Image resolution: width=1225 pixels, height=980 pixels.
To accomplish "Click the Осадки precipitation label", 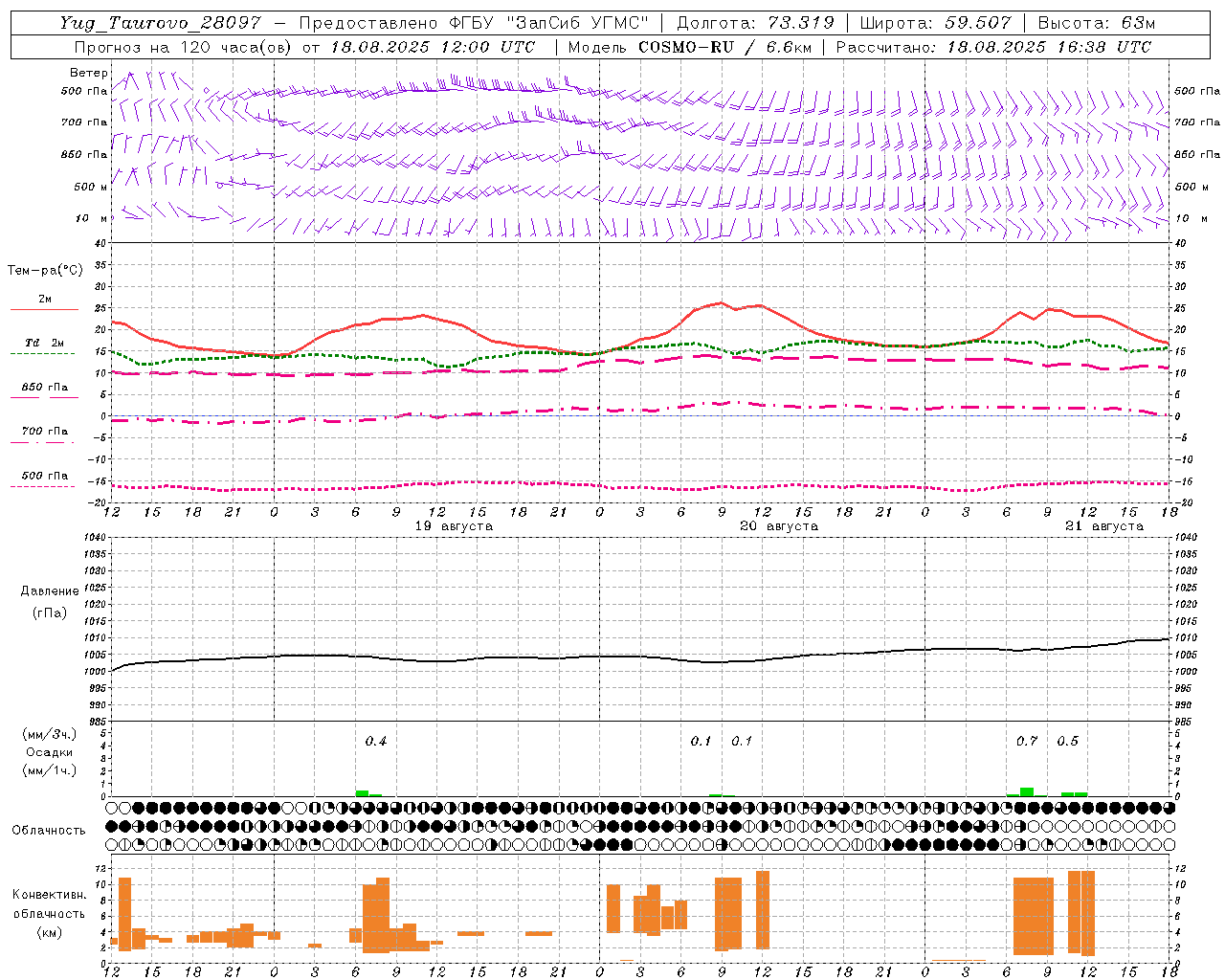I will (50, 752).
